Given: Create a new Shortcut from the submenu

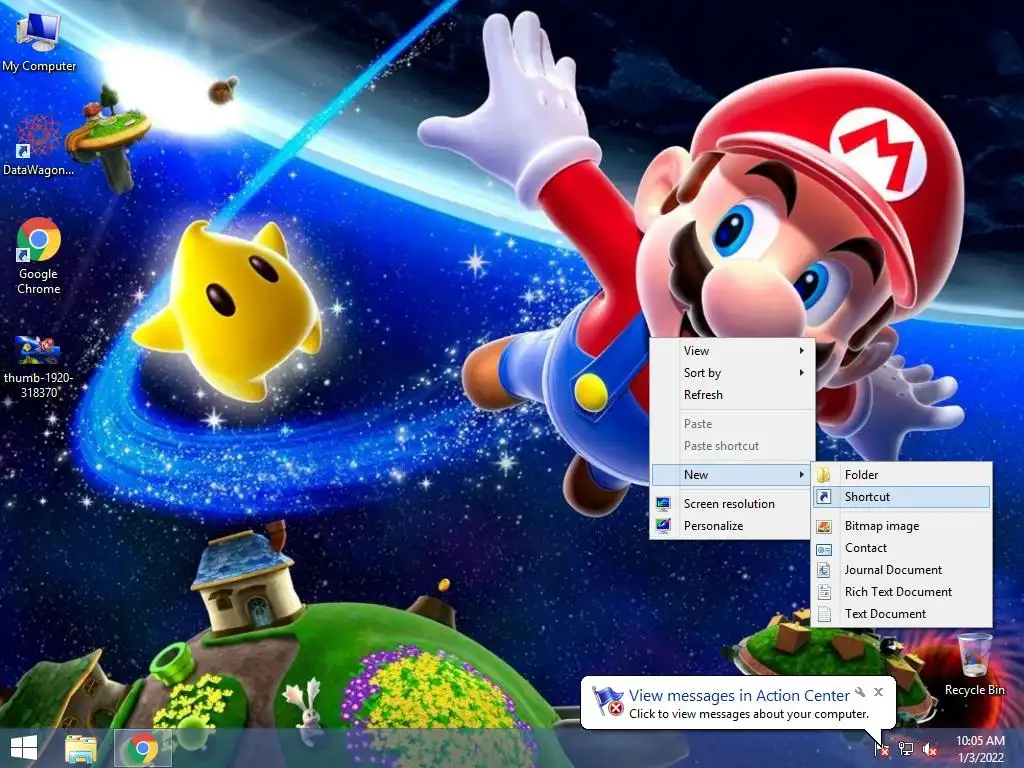Looking at the screenshot, I should [x=901, y=497].
